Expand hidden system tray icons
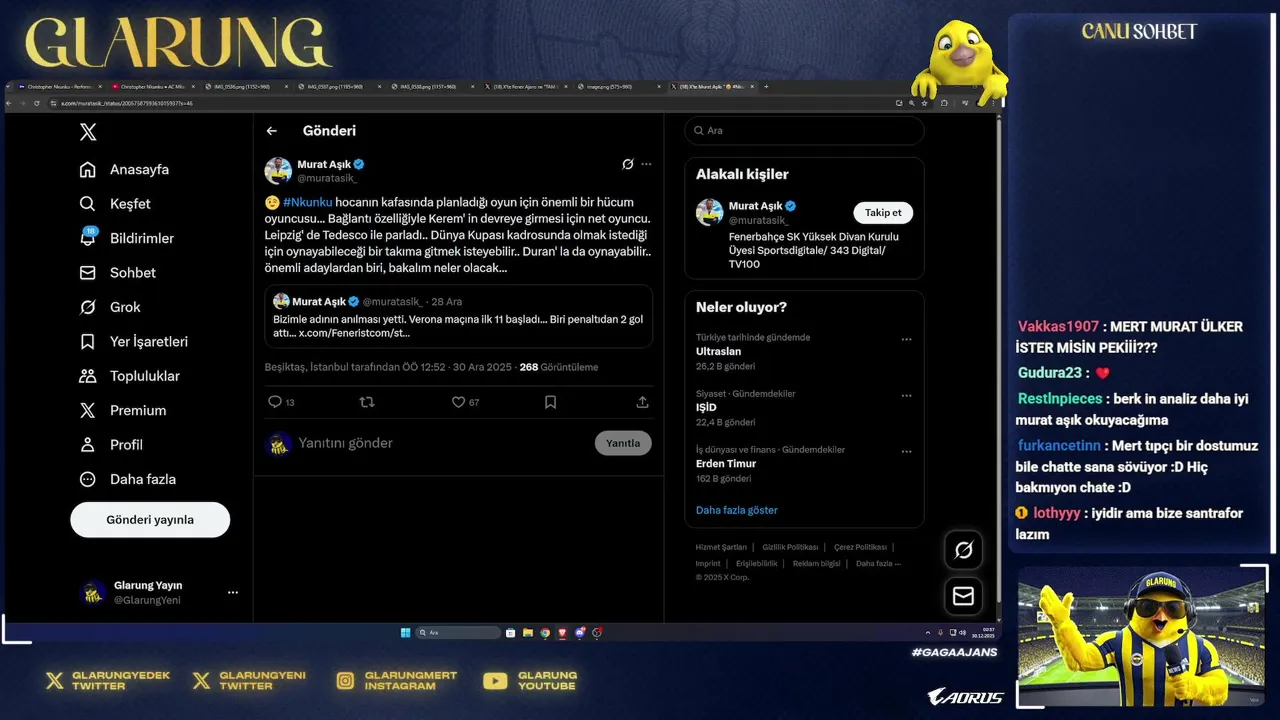Image resolution: width=1280 pixels, height=720 pixels. [928, 632]
